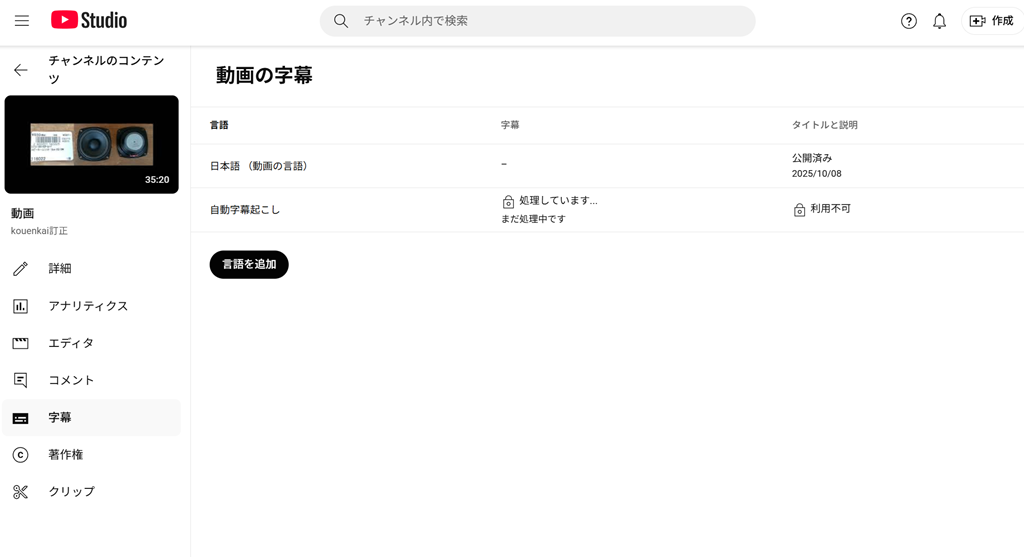Click the コメント speech bubble icon
This screenshot has width=1024, height=557.
(21, 380)
